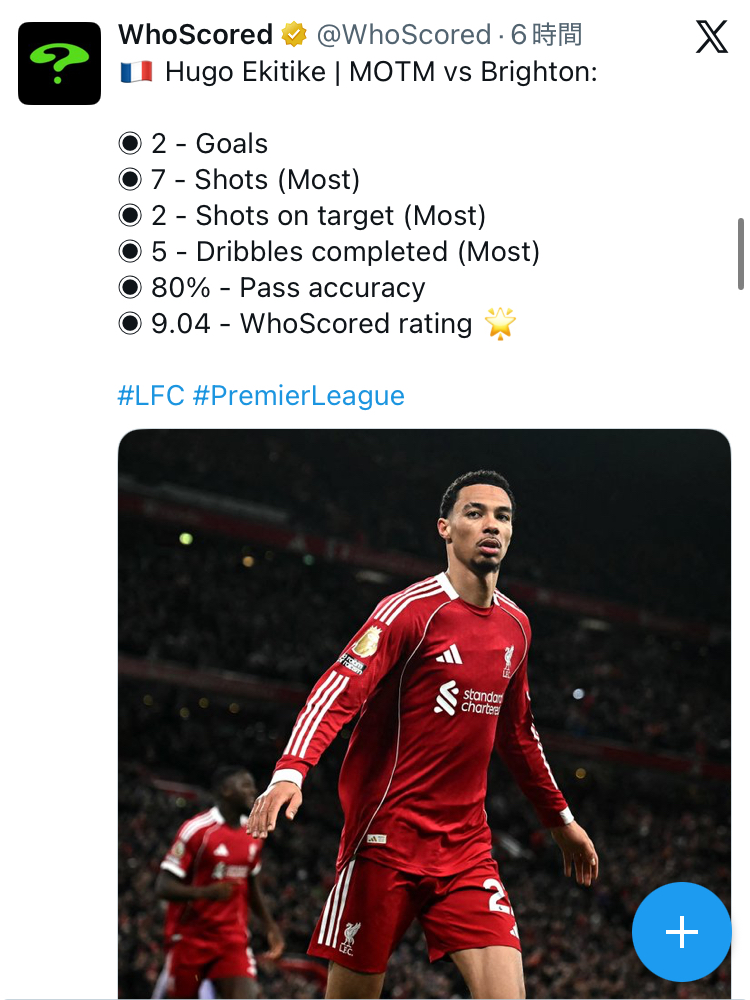
Task: Click the vertical scrollbar thumb
Action: (x=740, y=253)
